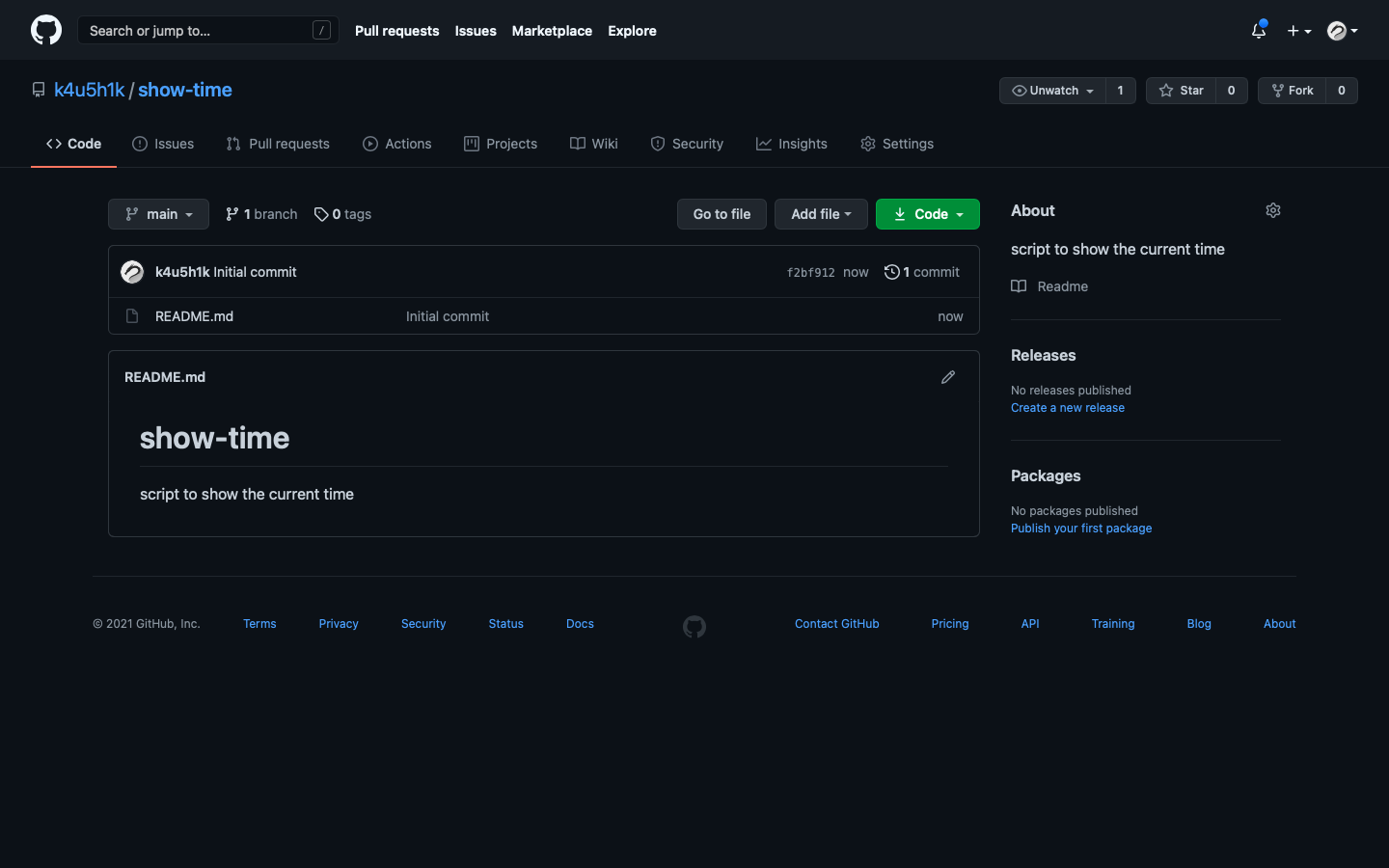Click Issues in the top header

pos(476,31)
